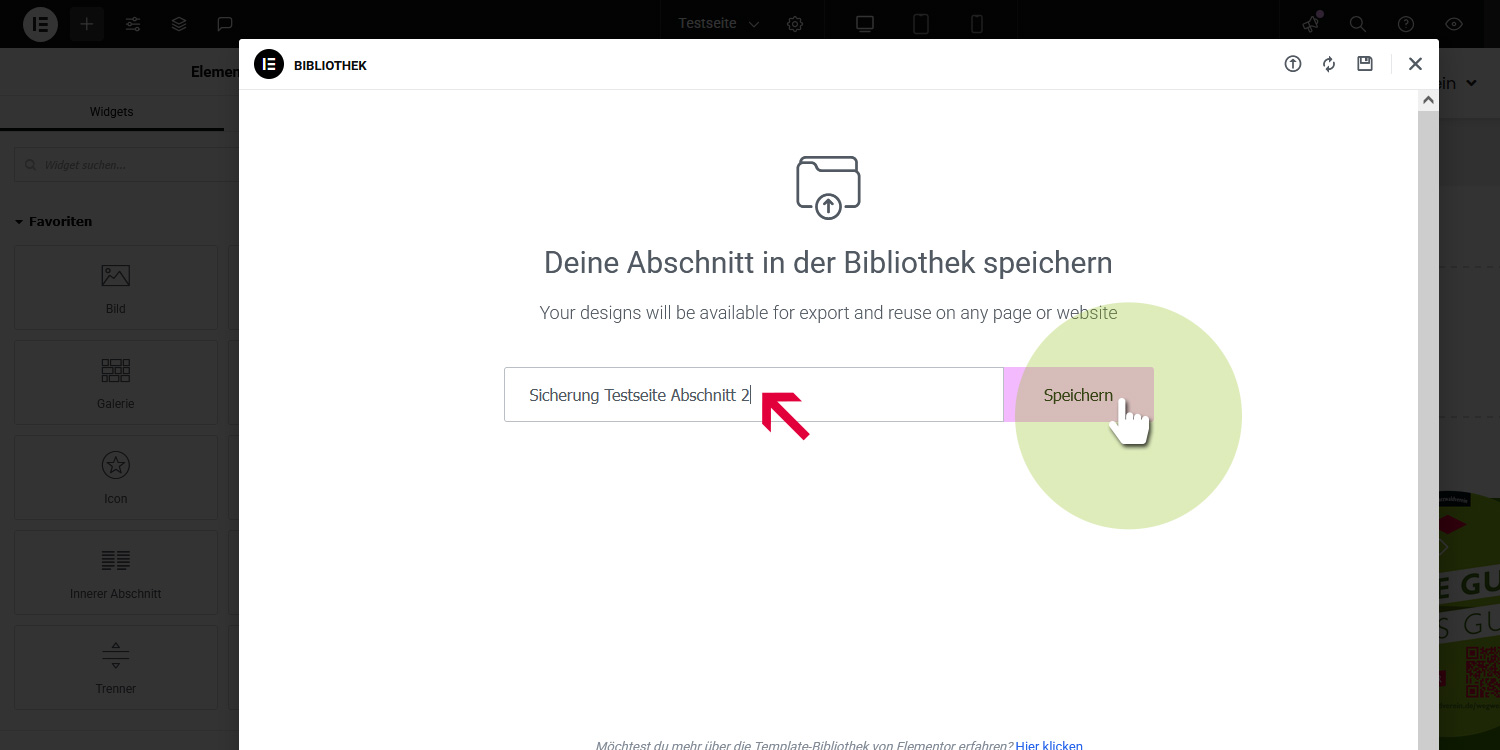Select the Innerer Abschnitt widget
Image resolution: width=1500 pixels, height=750 pixels.
coord(116,573)
